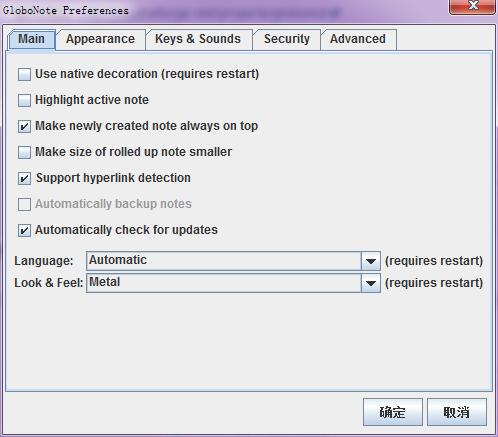Viewport: 498px width, 437px height.
Task: Click the Look & Feel: label
Action: coord(49,283)
